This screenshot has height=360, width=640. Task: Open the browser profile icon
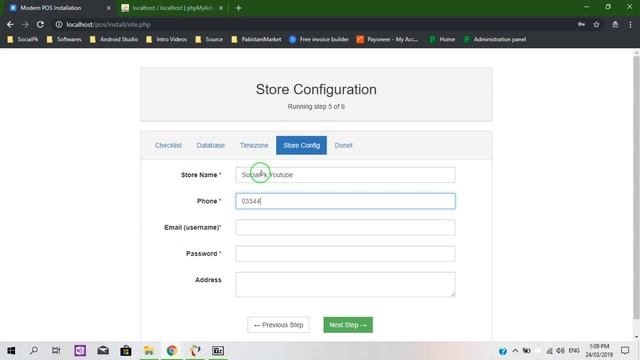coord(615,24)
